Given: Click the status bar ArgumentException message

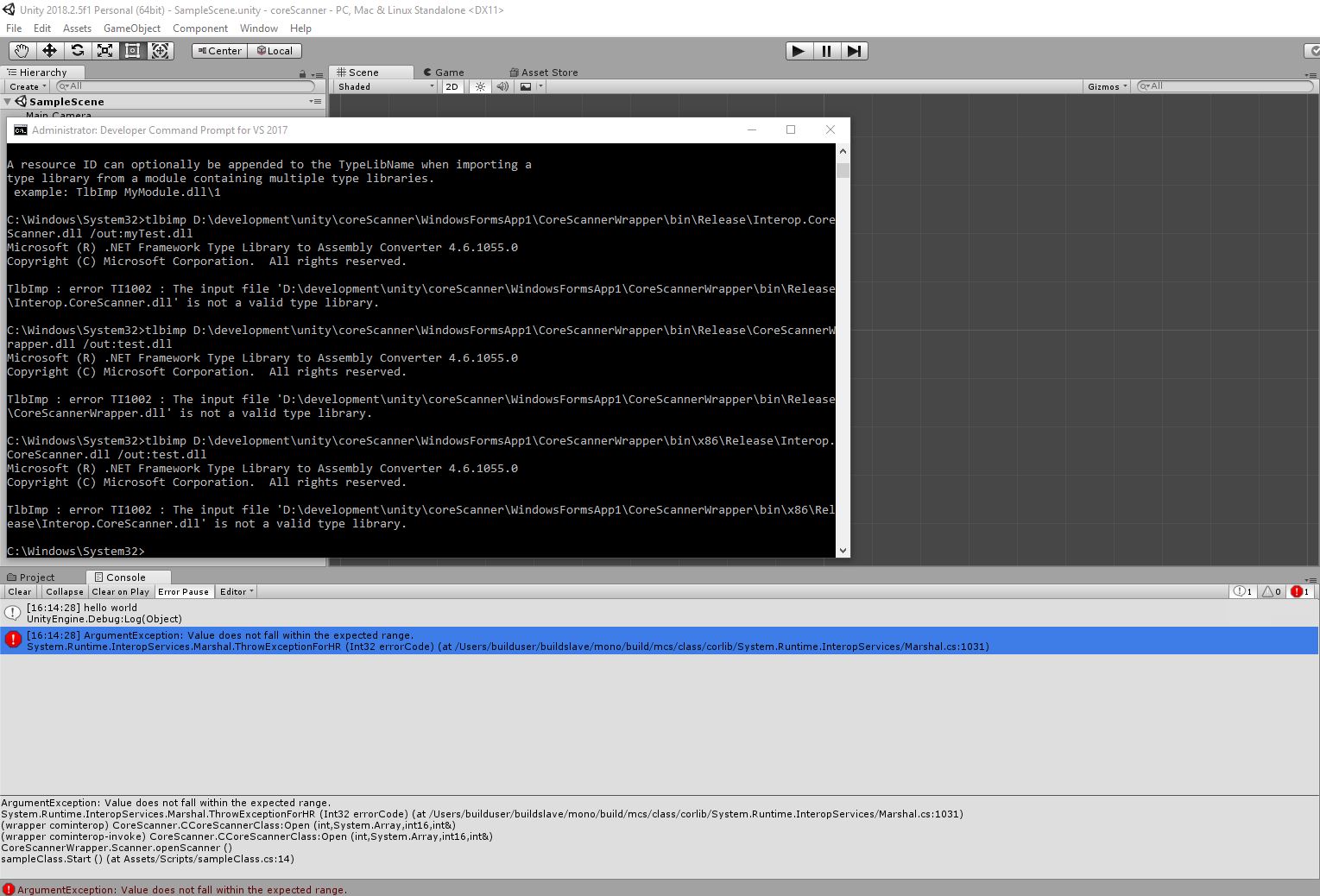Looking at the screenshot, I should tap(182, 889).
